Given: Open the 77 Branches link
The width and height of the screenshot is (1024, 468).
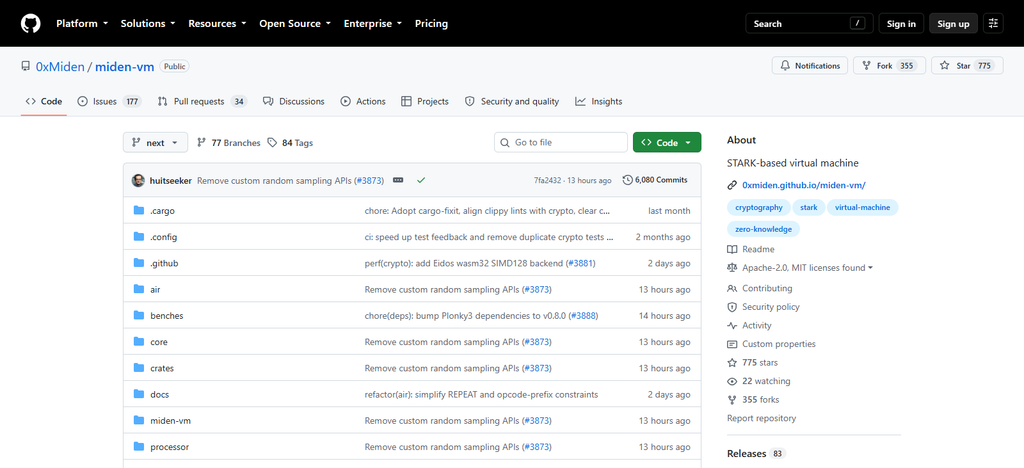Looking at the screenshot, I should (229, 142).
